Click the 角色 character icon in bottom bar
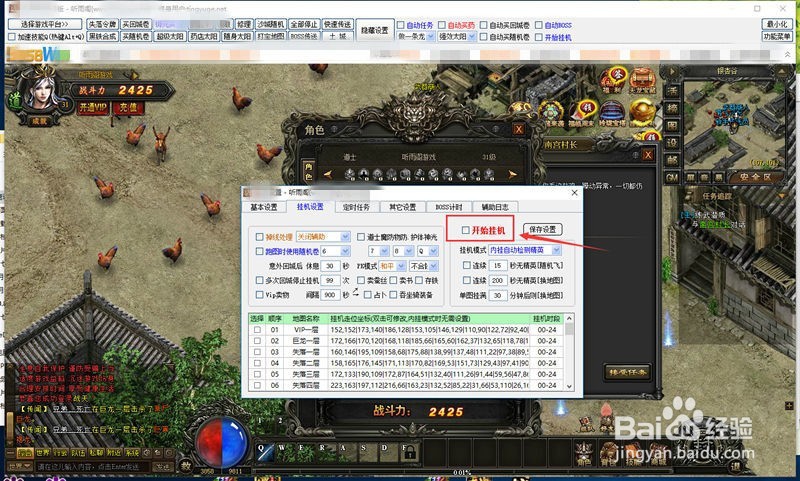Screen dimensions: 800x481 click(584, 454)
